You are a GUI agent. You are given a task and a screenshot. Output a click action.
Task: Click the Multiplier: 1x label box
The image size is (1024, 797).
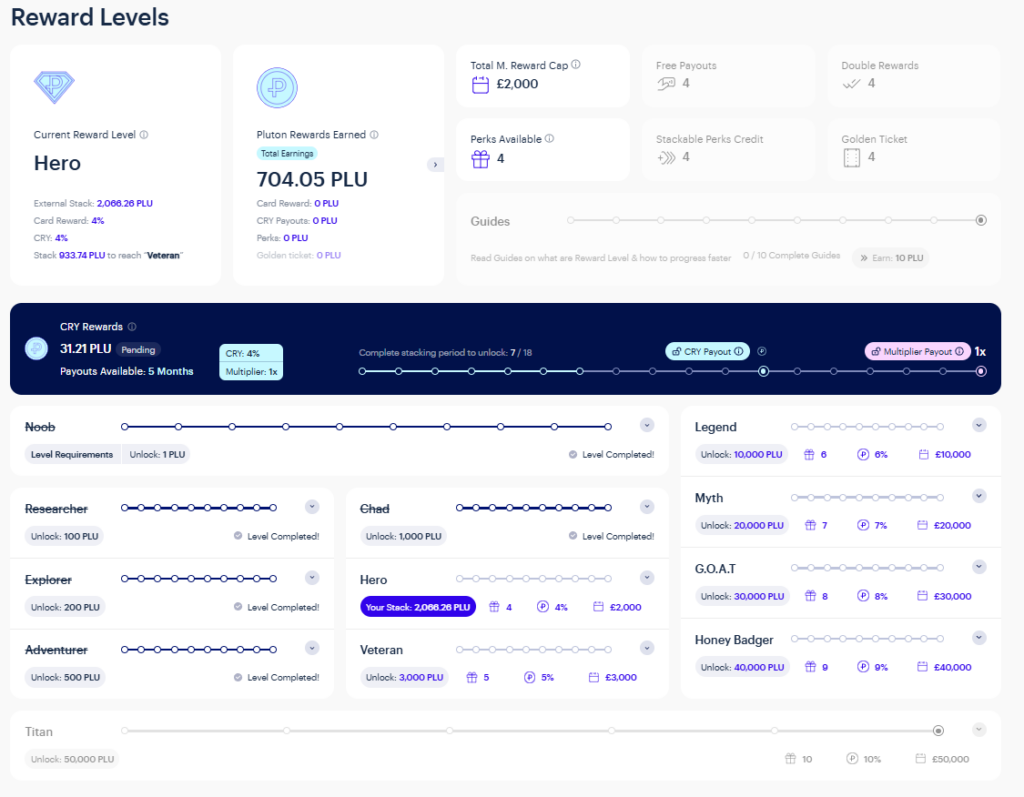point(251,372)
